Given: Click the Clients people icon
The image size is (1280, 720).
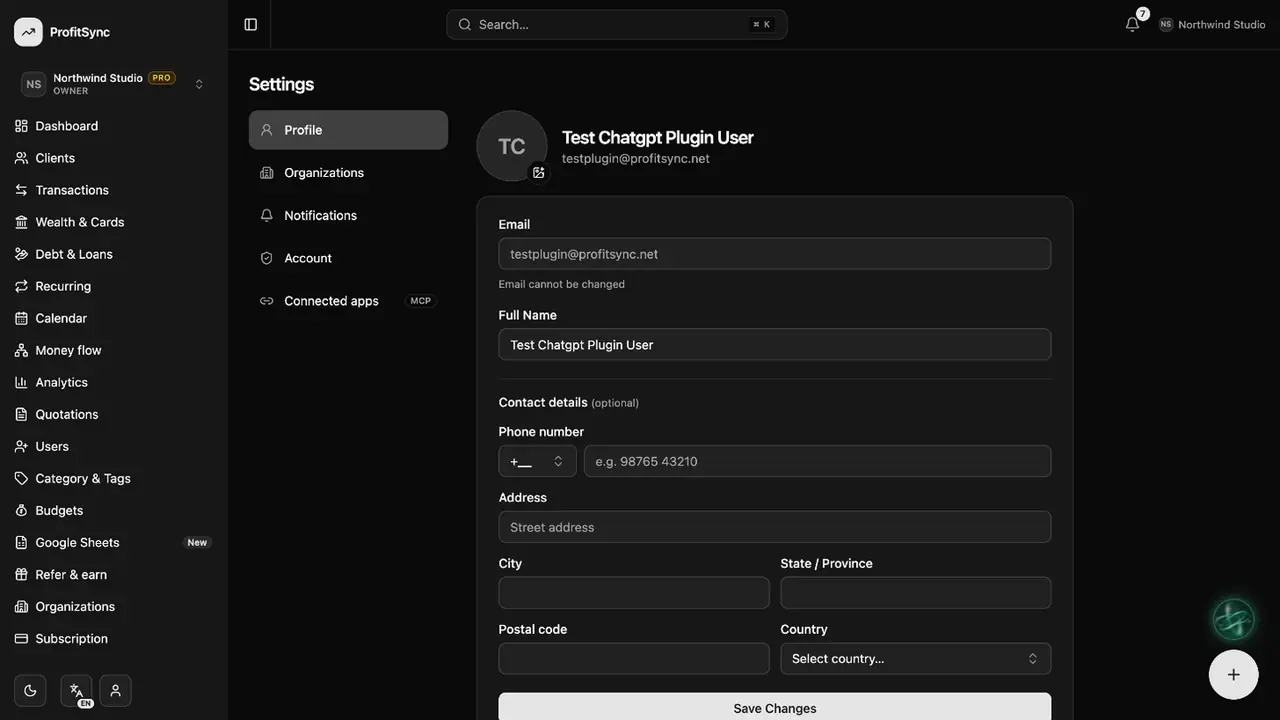Looking at the screenshot, I should [x=21, y=158].
